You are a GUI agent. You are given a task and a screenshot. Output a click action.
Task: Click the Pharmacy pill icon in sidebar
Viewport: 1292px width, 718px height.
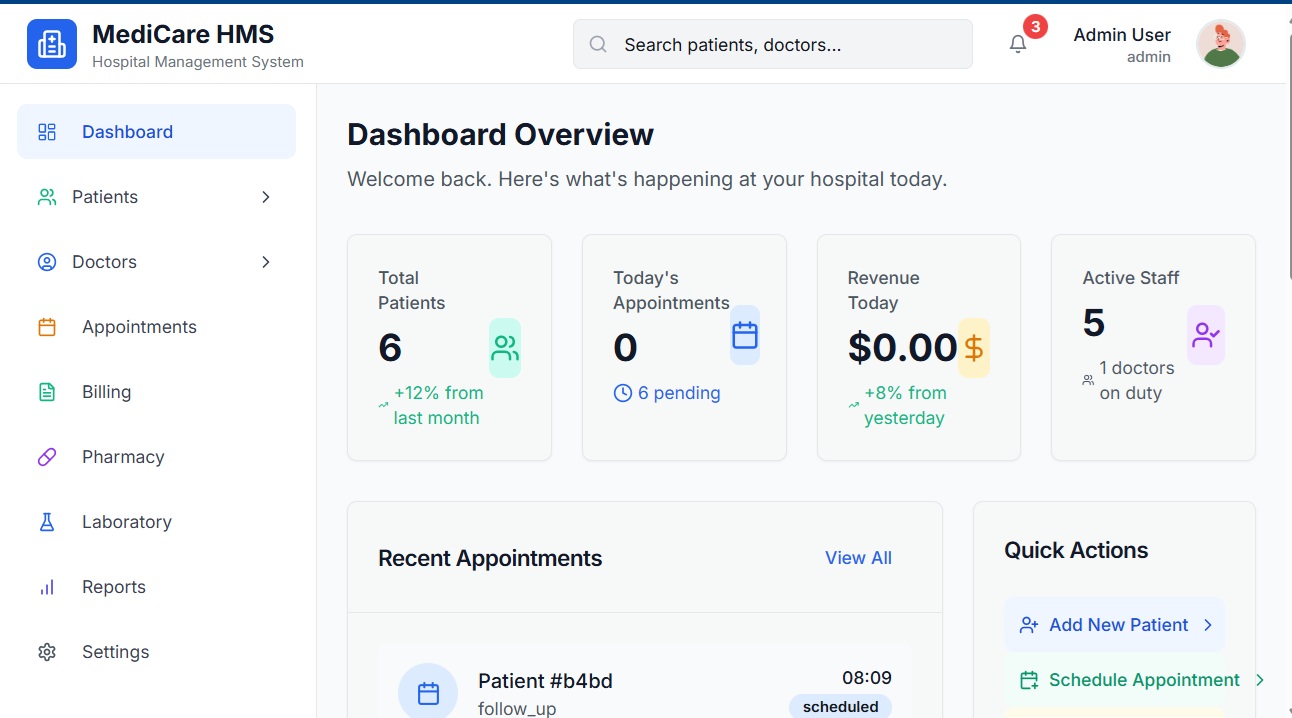[47, 457]
